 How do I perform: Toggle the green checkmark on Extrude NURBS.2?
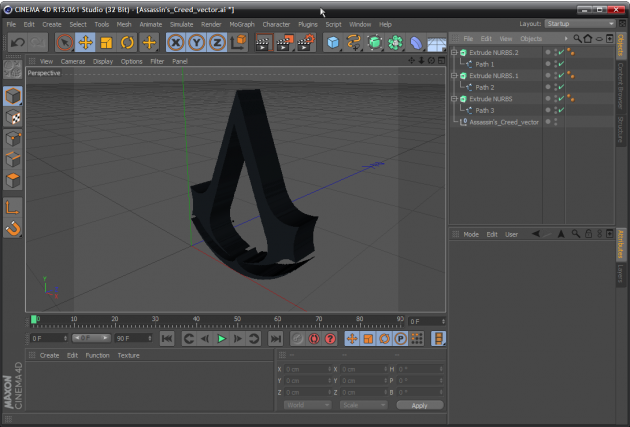(x=561, y=52)
